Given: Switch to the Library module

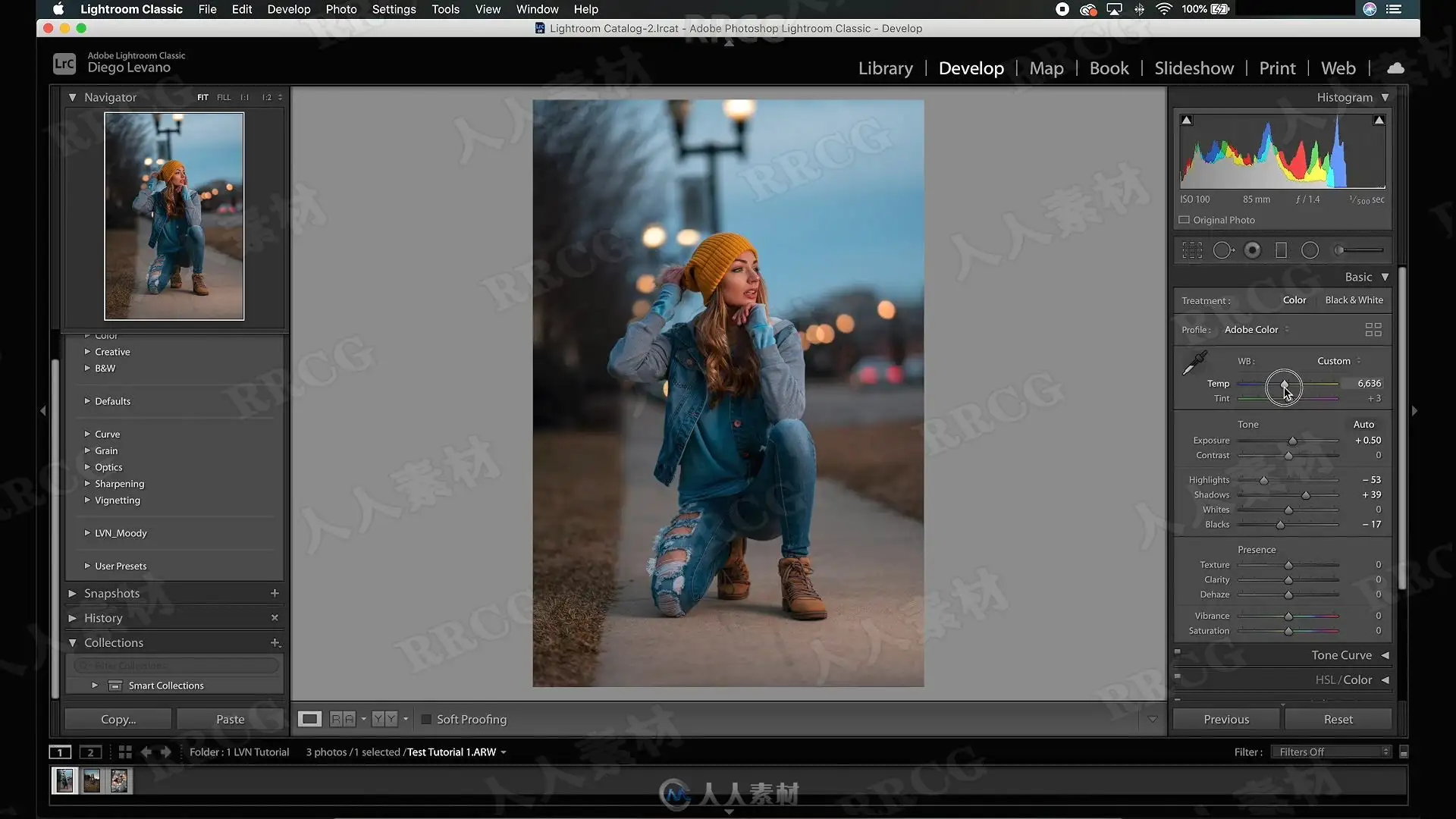Looking at the screenshot, I should (x=885, y=68).
